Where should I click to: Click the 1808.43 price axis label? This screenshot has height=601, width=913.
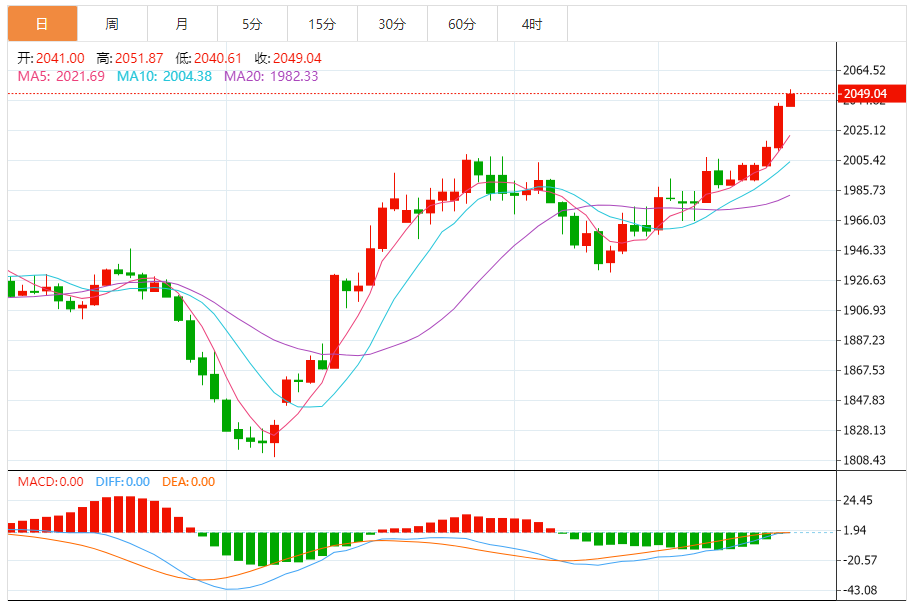(864, 460)
